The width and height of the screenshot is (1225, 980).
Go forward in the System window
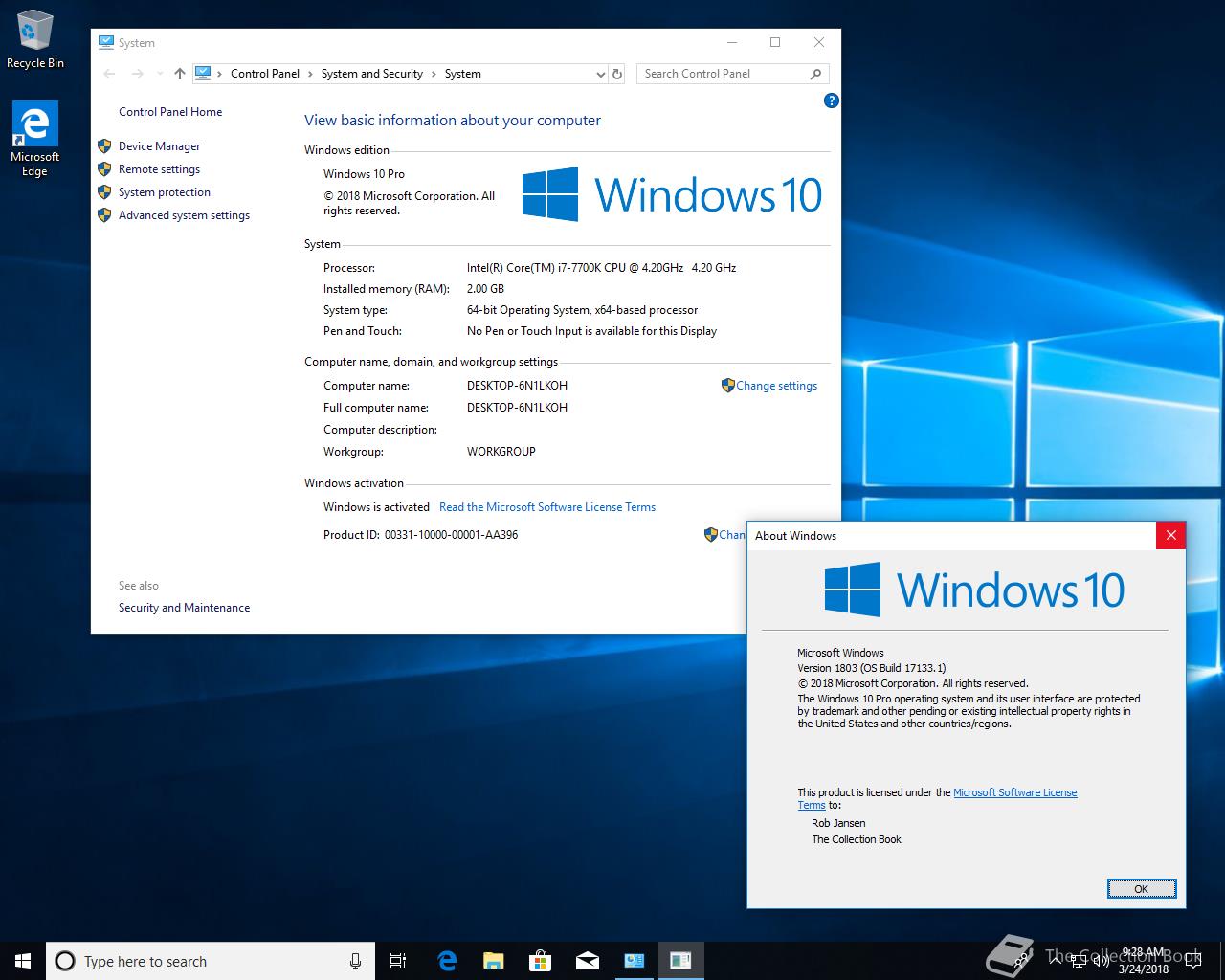pyautogui.click(x=137, y=74)
